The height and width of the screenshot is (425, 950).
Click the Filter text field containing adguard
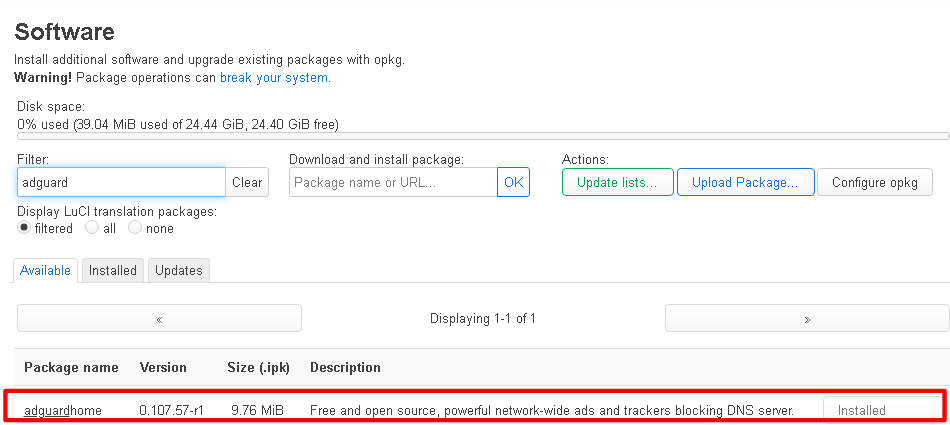pos(120,182)
